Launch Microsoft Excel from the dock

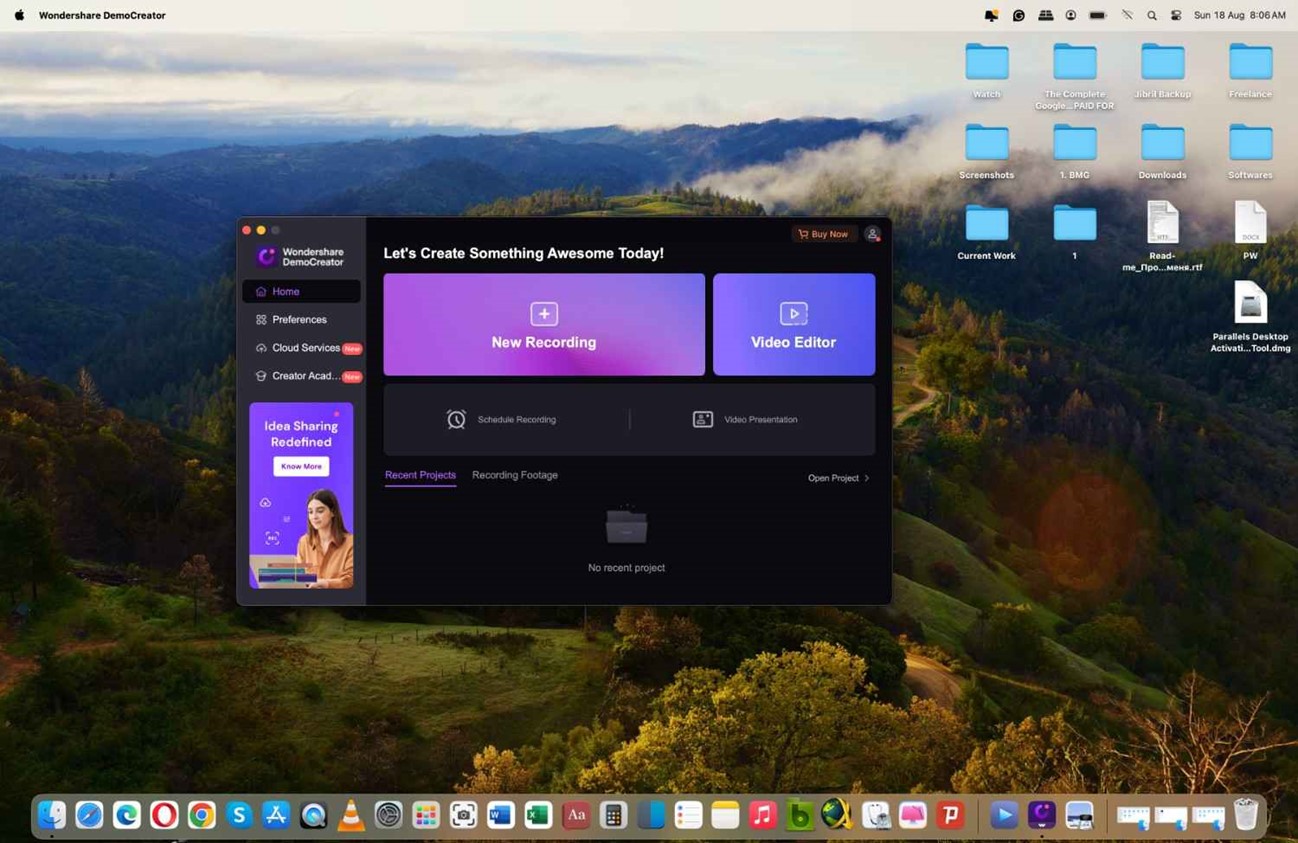pos(538,816)
